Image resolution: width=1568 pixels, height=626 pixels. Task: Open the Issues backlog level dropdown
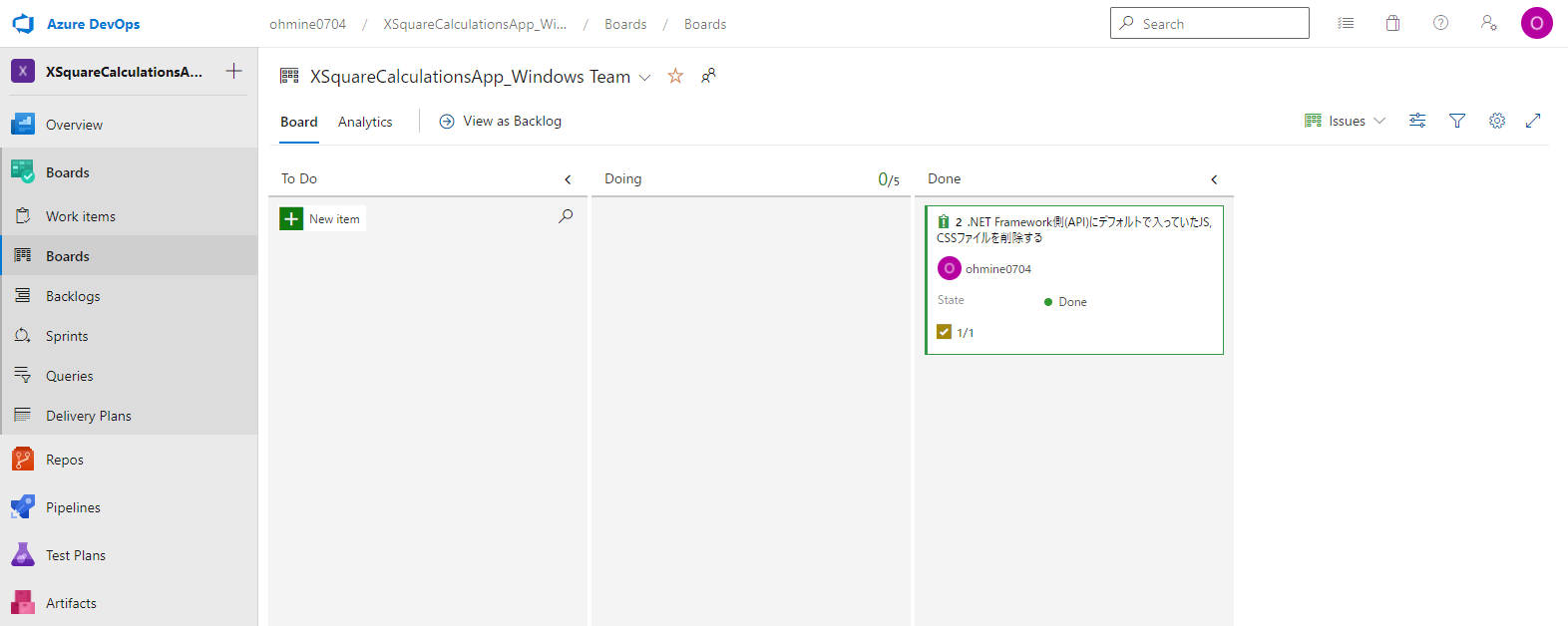tap(1346, 121)
